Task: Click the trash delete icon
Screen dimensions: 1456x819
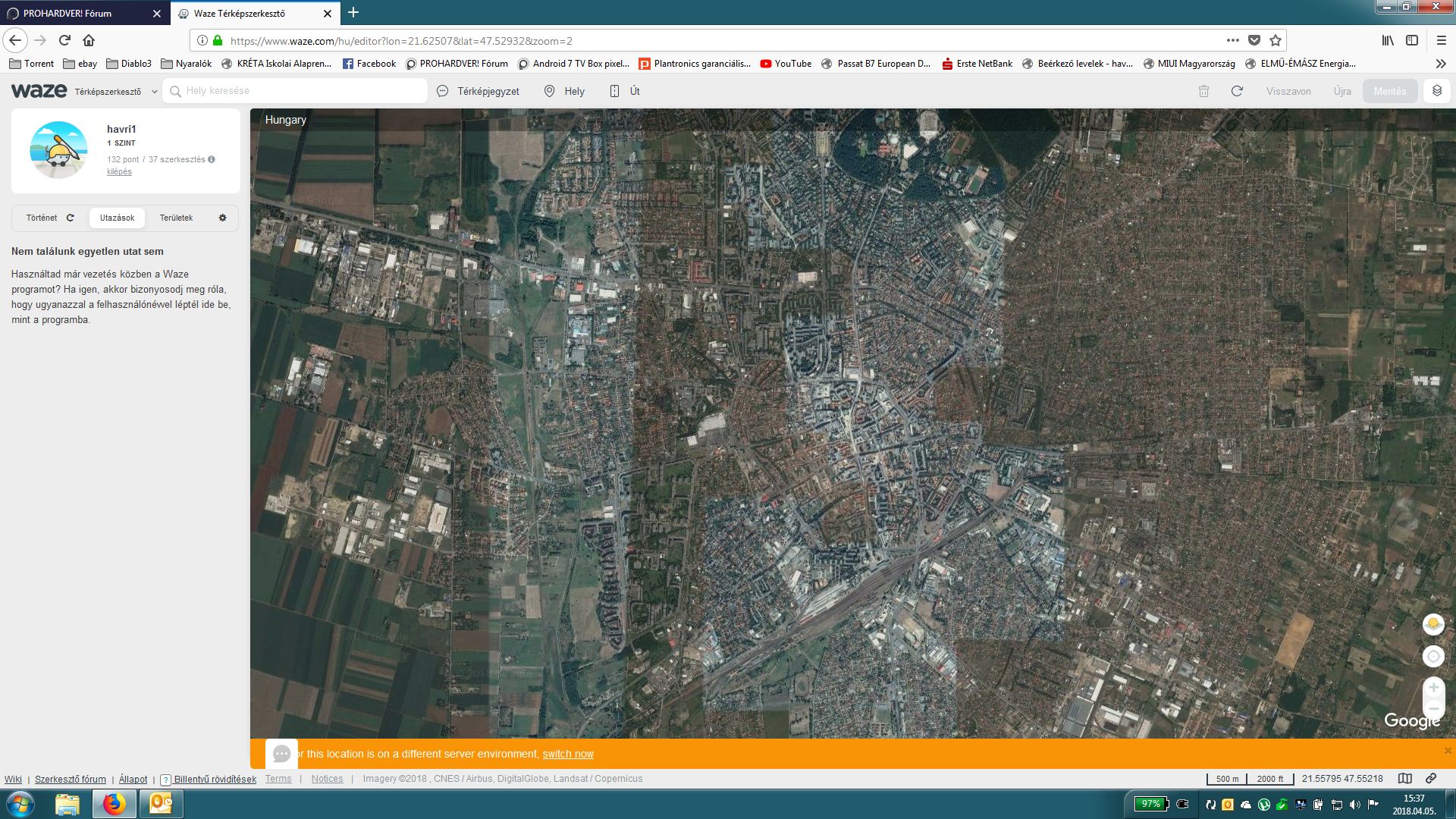Action: tap(1203, 91)
